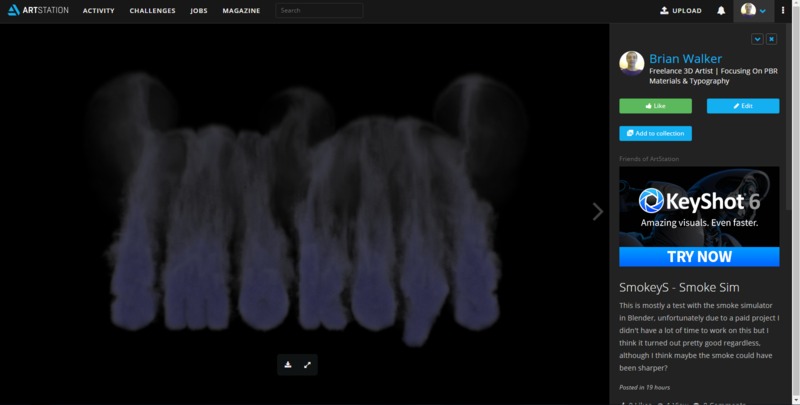This screenshot has width=800, height=405.
Task: Open the Activity menu
Action: click(x=98, y=11)
